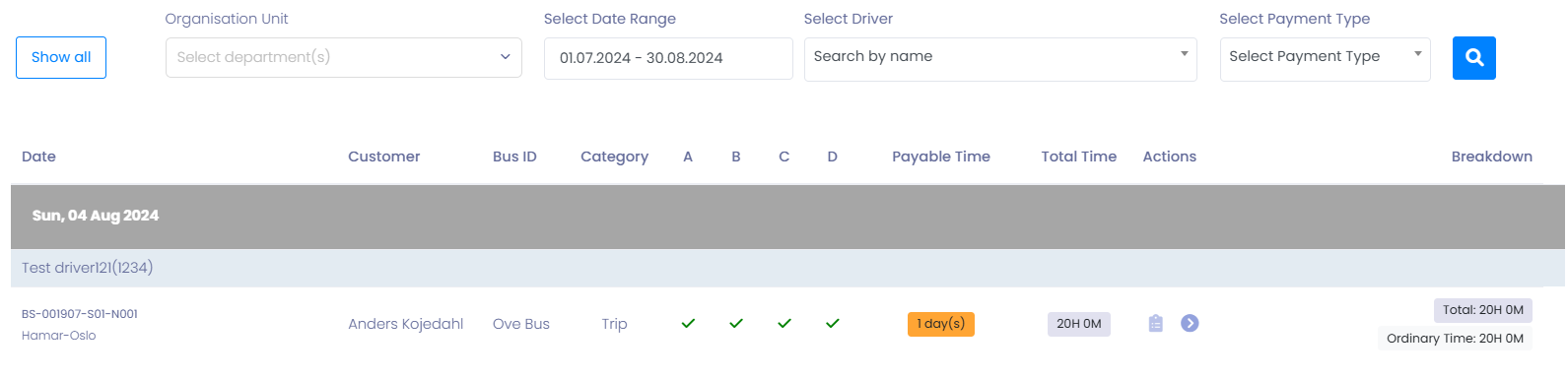Image resolution: width=1568 pixels, height=379 pixels.
Task: Click the green checkmark in column C
Action: click(x=784, y=323)
